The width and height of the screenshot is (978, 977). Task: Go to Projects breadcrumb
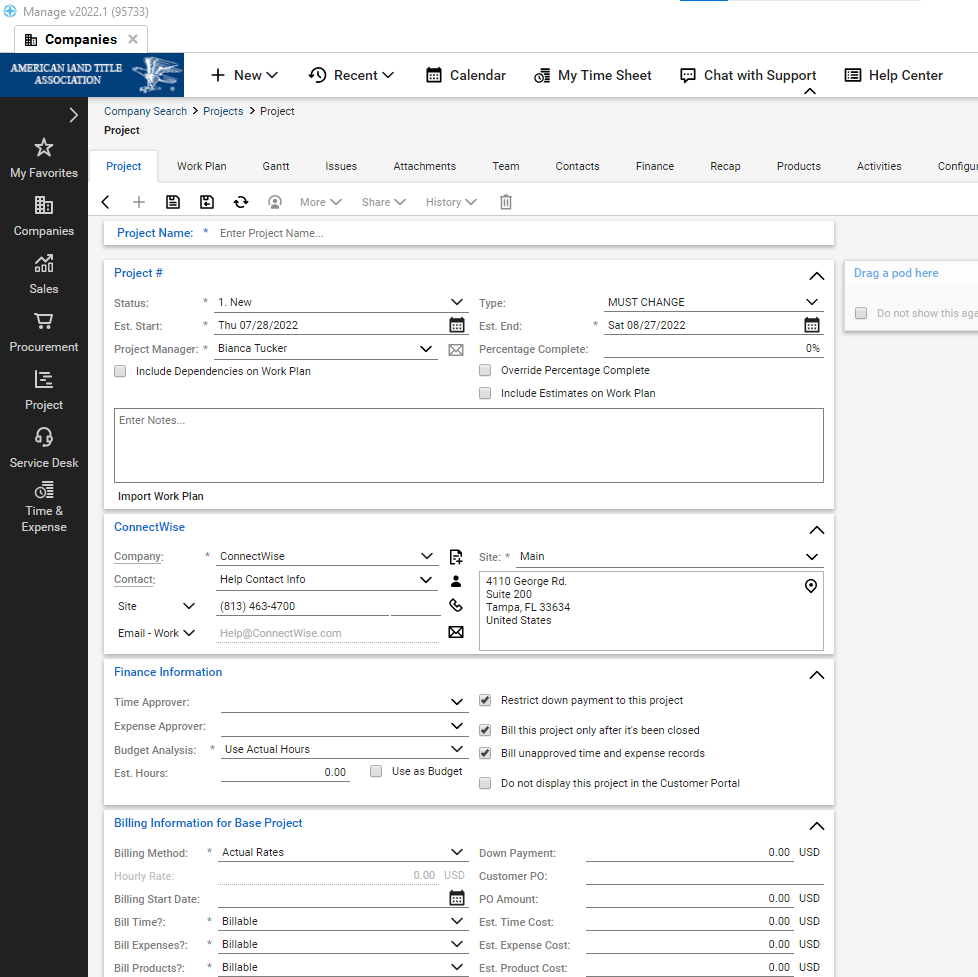point(223,111)
